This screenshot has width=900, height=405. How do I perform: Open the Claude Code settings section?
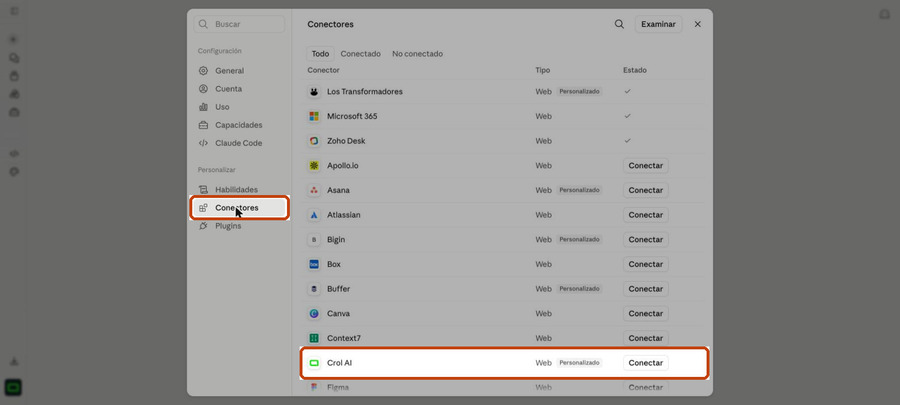pos(239,143)
